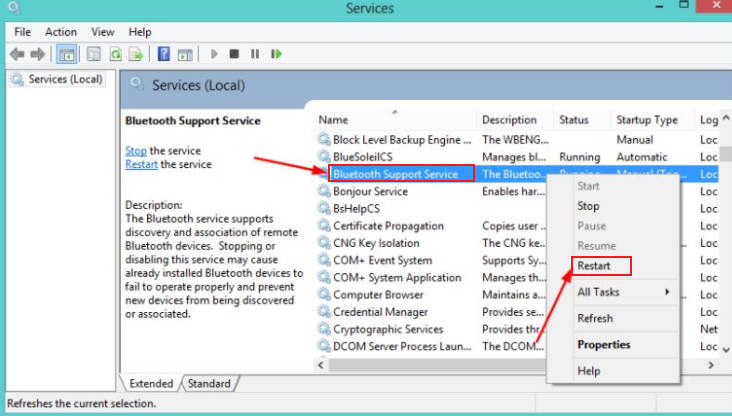Screen dimensions: 732x416
Task: Click gear icon beside COM+ System Application
Action: (x=324, y=277)
